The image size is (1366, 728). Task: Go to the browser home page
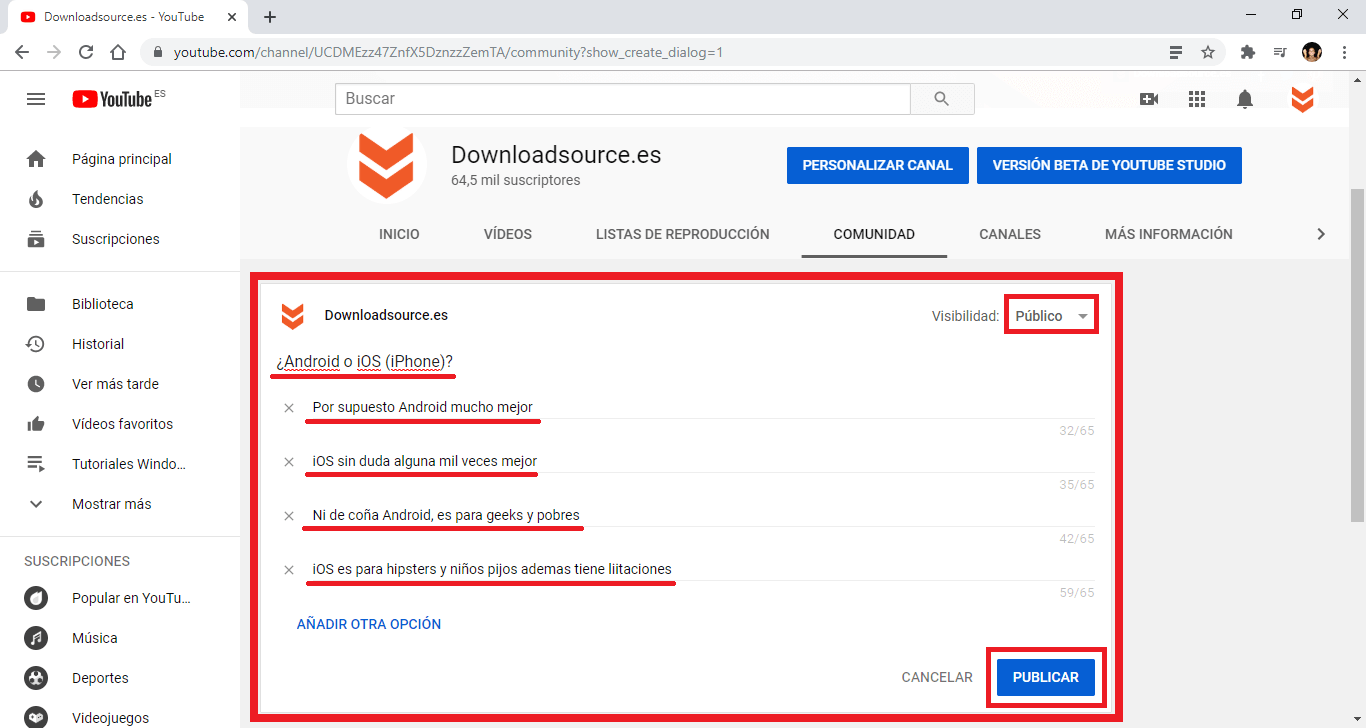(118, 52)
